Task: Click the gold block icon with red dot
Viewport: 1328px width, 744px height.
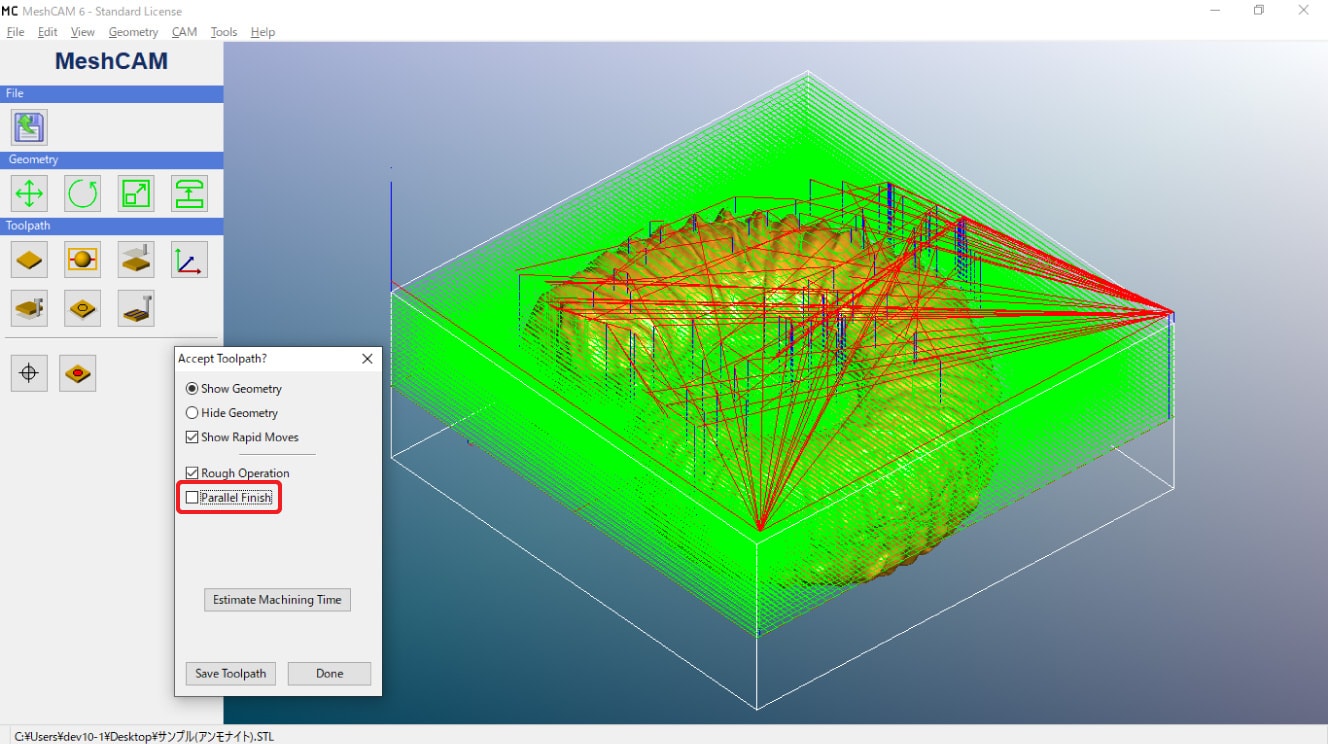Action: [x=77, y=373]
